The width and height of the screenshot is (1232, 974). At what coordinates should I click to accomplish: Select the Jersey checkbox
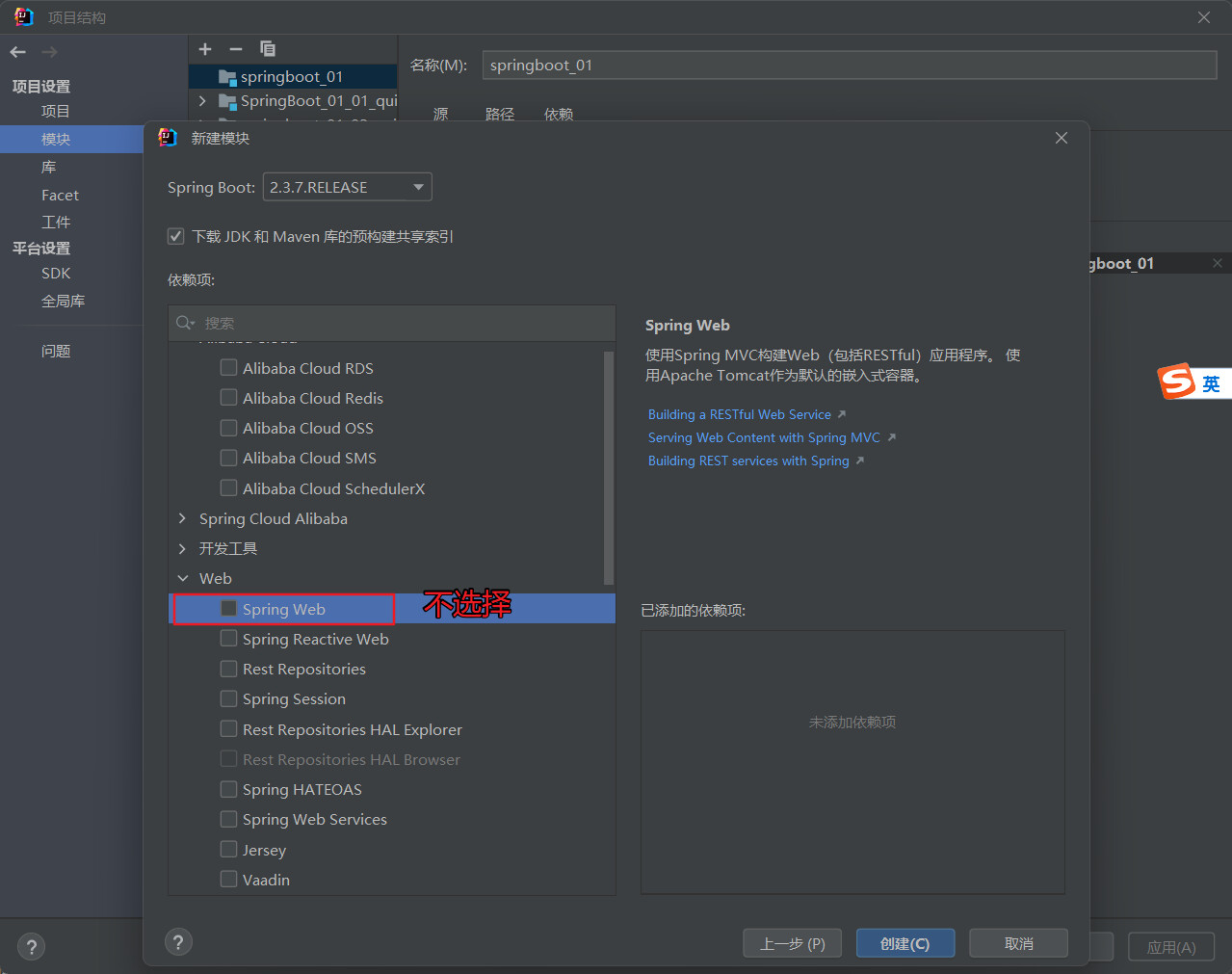[x=228, y=849]
